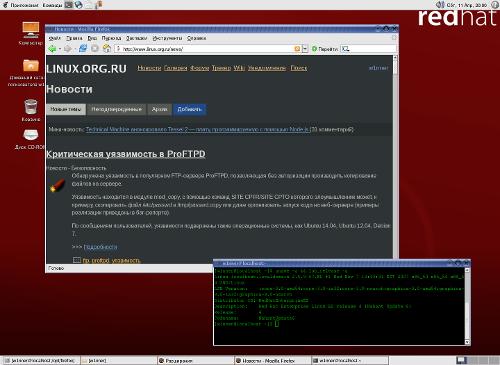Open the Файл menu in Firefox
This screenshot has height=365, width=500.
[55, 38]
